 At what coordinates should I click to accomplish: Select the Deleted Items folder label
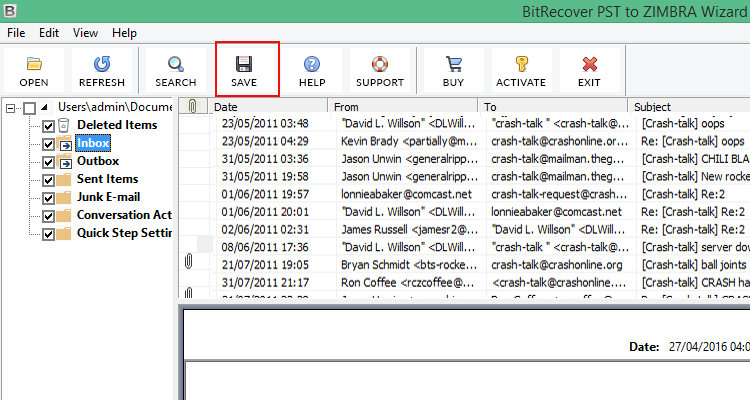[117, 125]
